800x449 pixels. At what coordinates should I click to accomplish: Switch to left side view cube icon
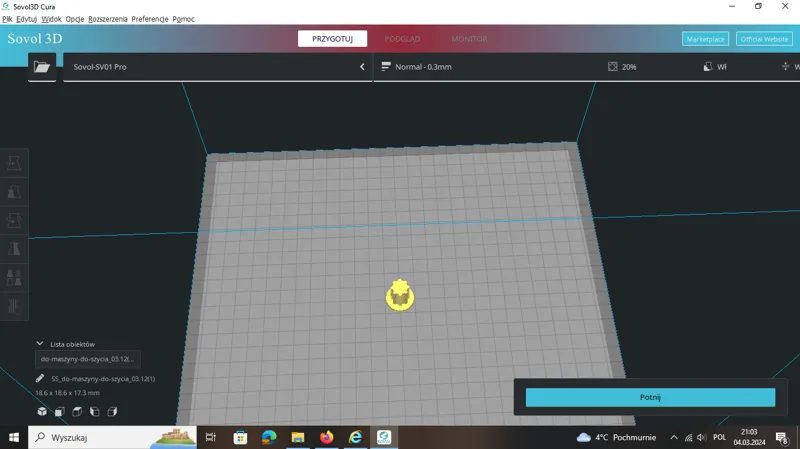click(x=94, y=411)
